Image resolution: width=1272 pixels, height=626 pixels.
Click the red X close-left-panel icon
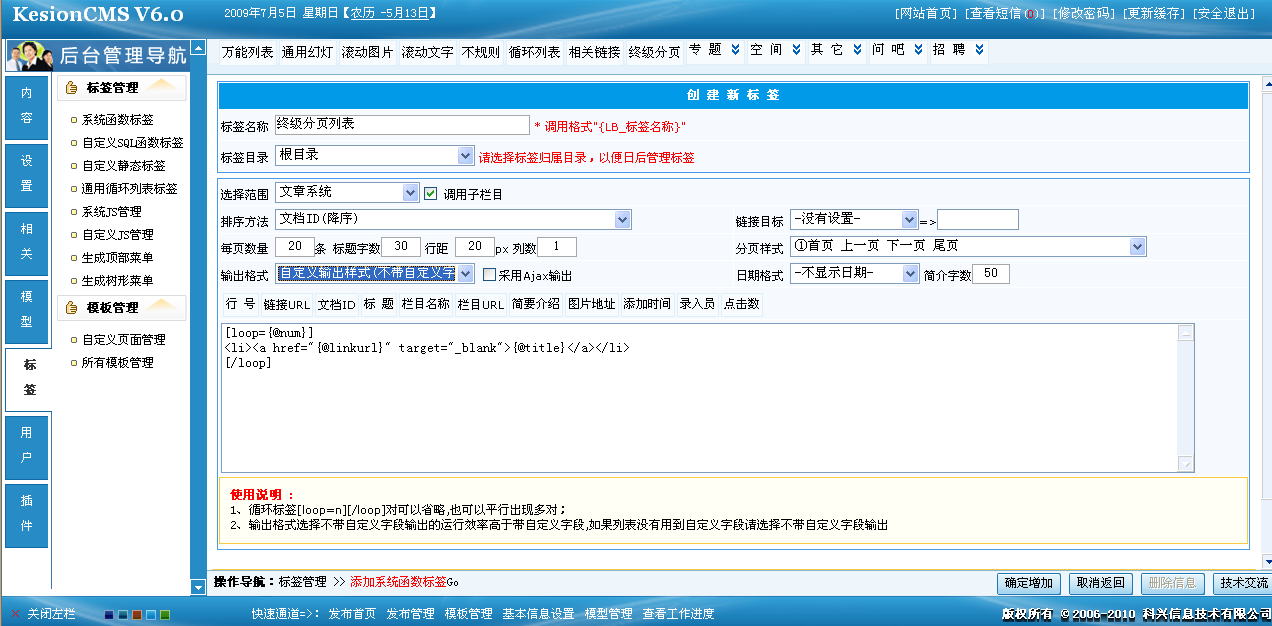coord(15,614)
